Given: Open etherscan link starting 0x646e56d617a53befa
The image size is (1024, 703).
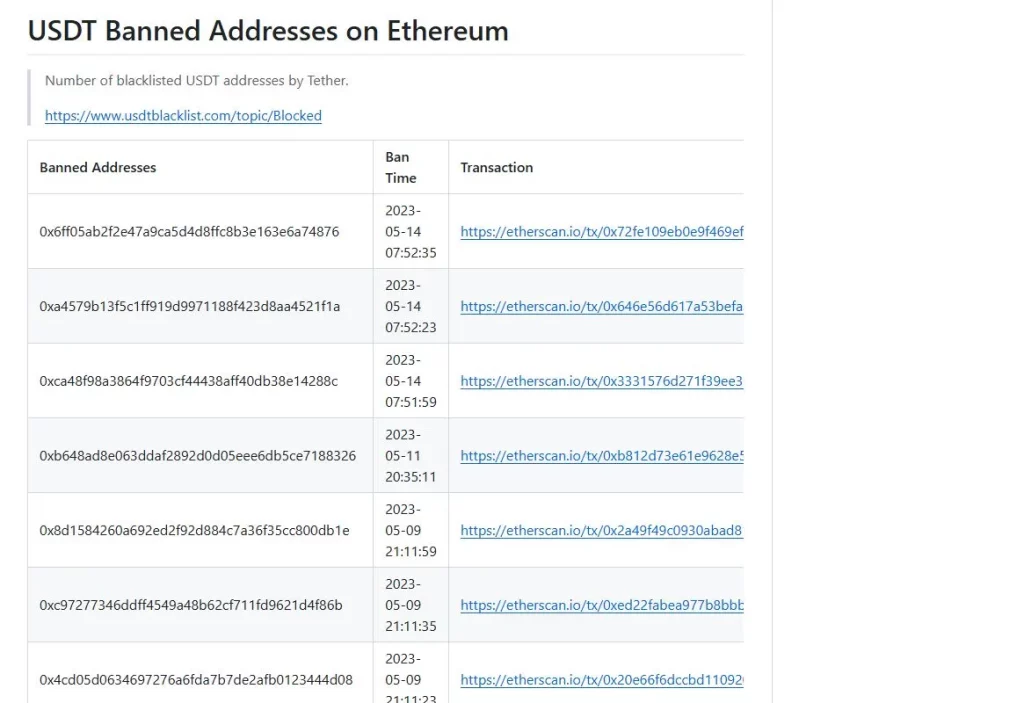Looking at the screenshot, I should pos(601,306).
